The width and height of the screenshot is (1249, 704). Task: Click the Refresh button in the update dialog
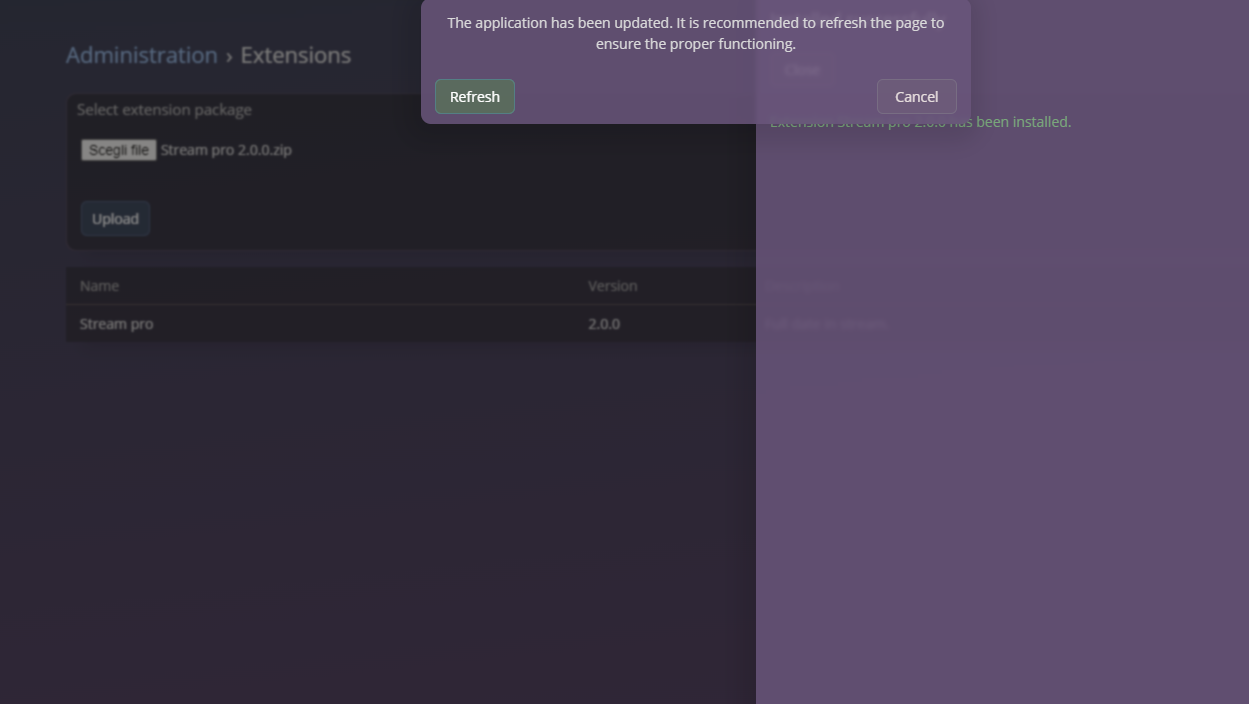(474, 96)
